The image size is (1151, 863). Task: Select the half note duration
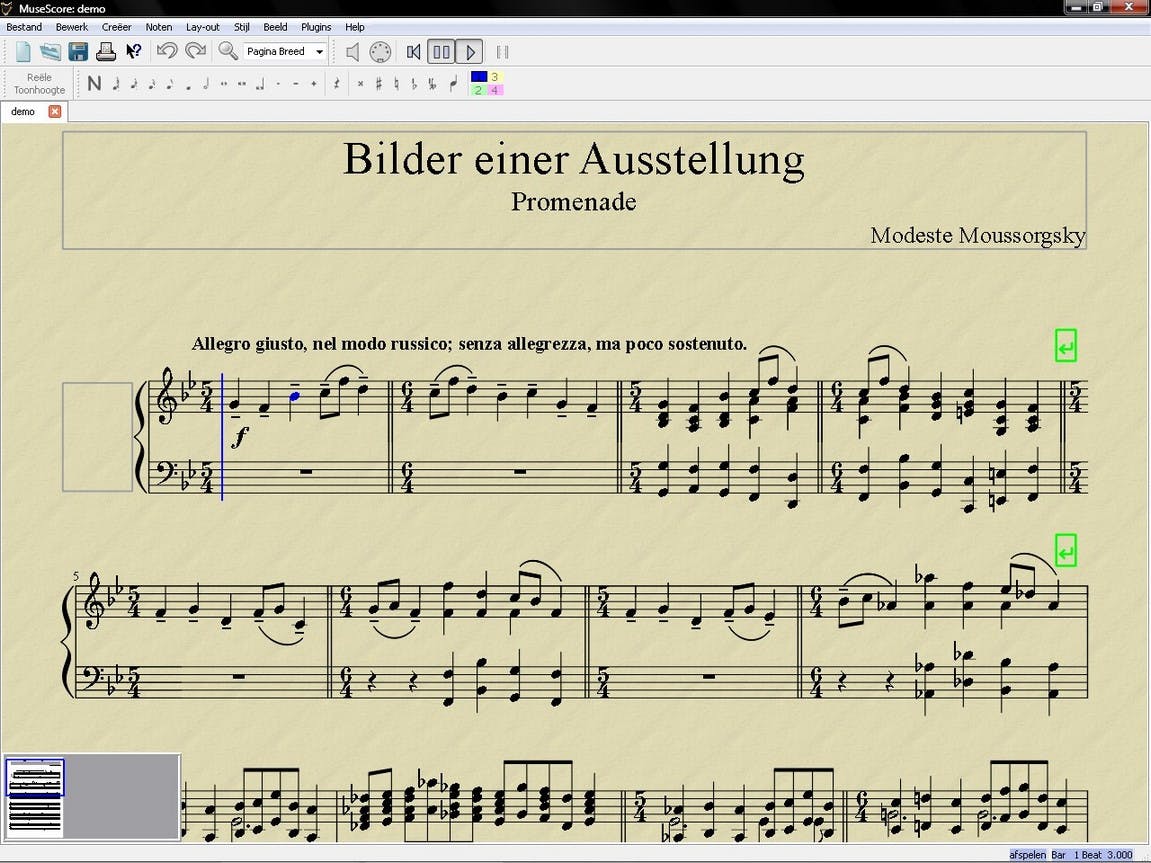(206, 84)
